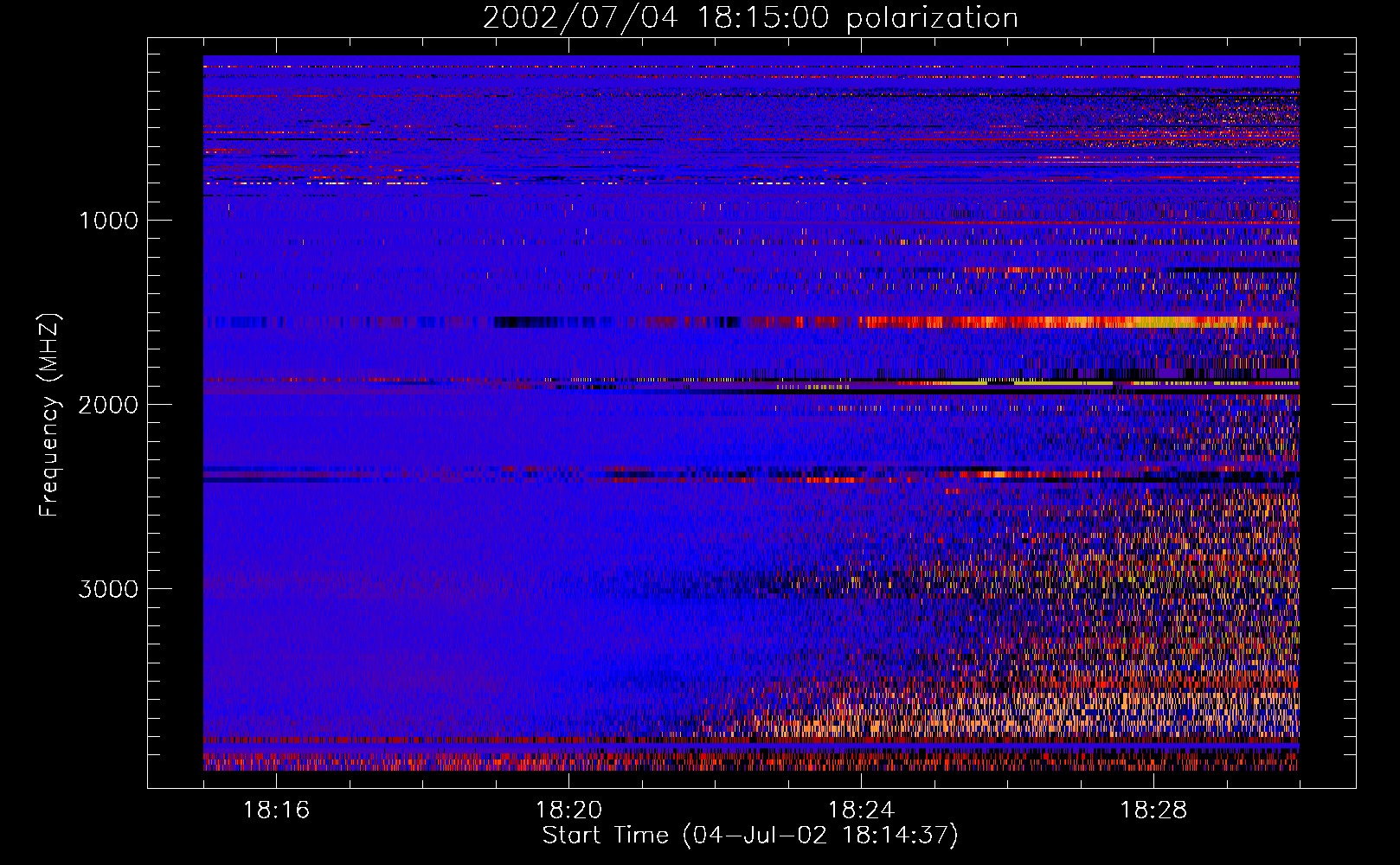Click the 18:28 time tick label
Viewport: 1400px width, 865px height.
tap(1153, 811)
